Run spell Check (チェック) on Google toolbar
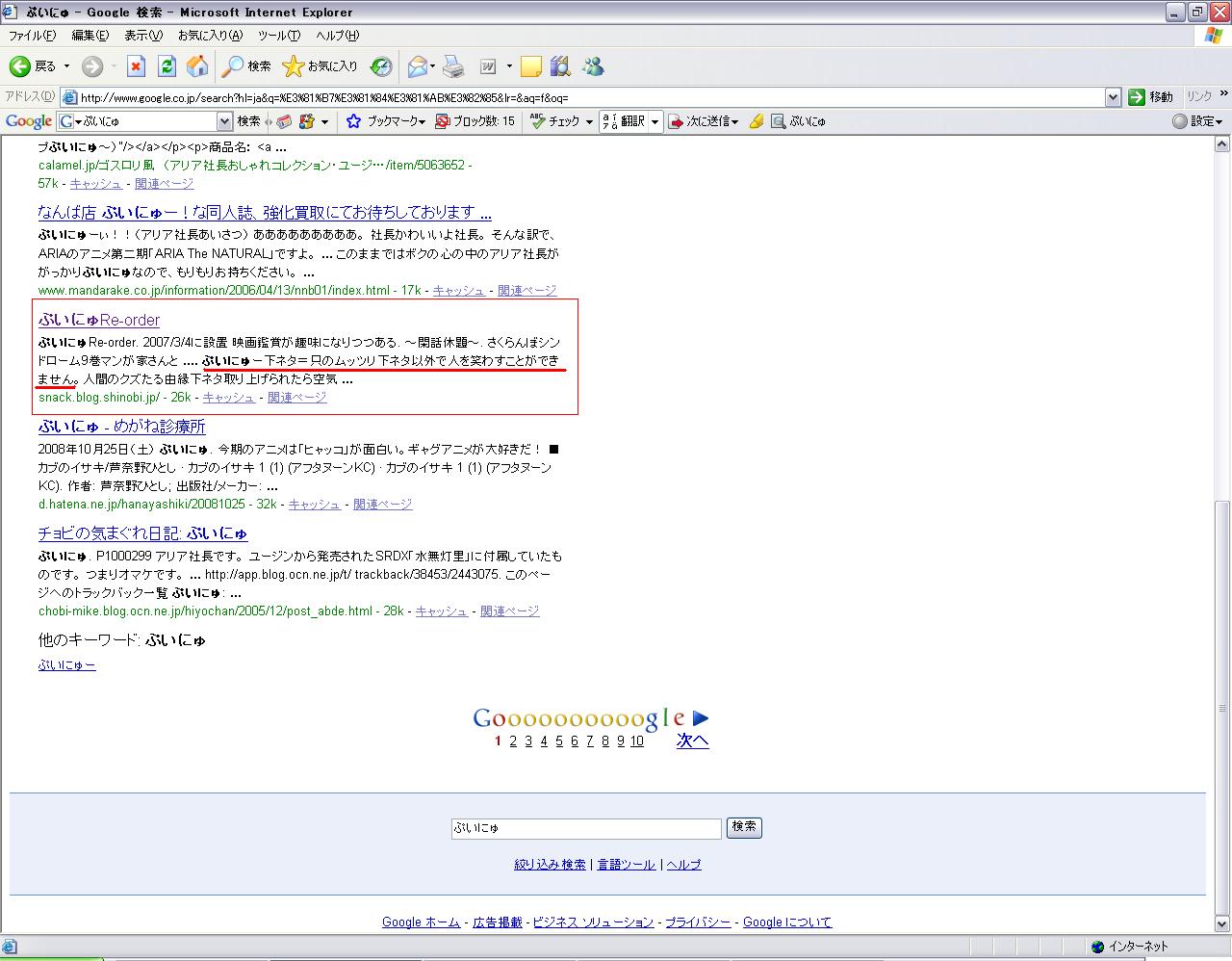The height and width of the screenshot is (961, 1232). point(554,121)
